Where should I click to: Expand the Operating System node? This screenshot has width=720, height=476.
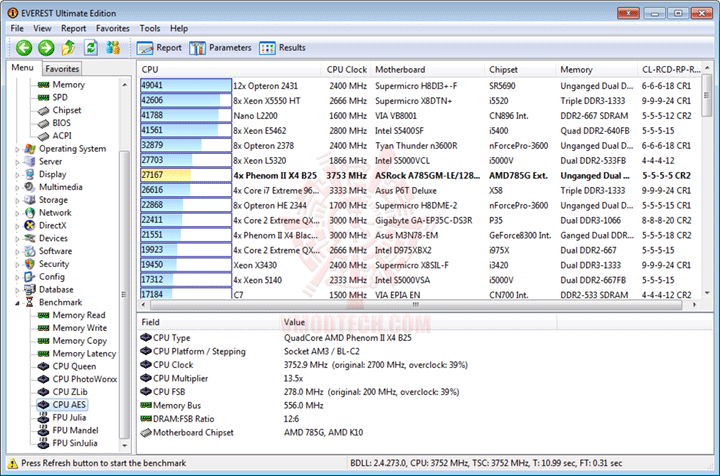17,149
